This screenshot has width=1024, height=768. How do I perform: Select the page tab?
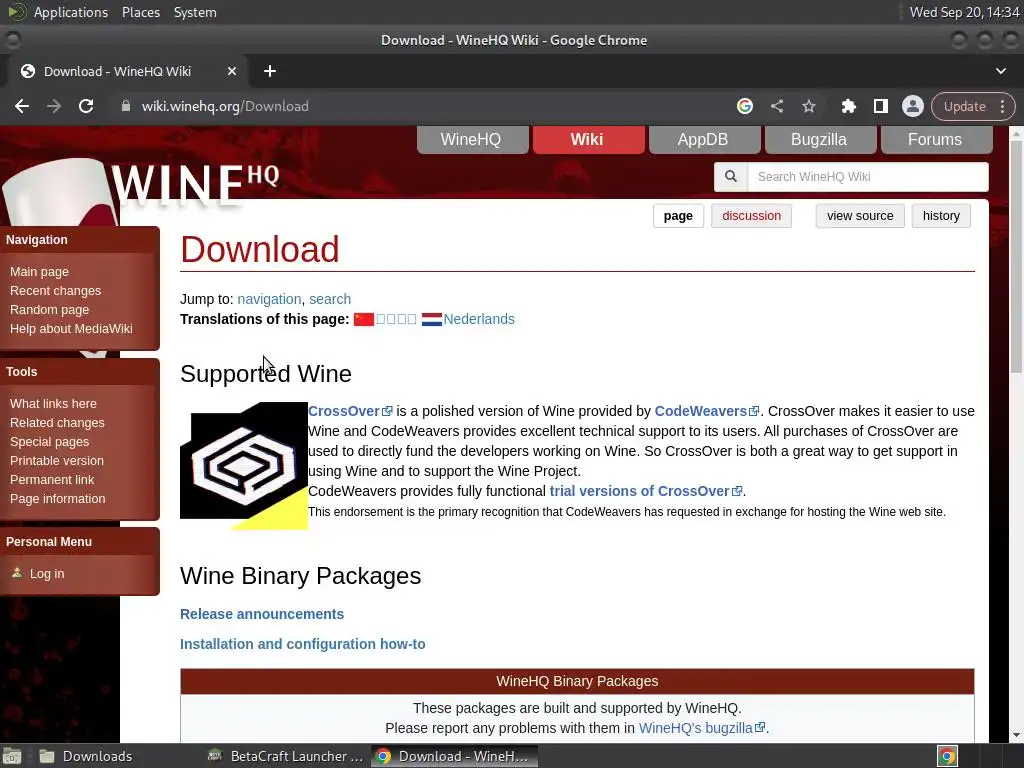pyautogui.click(x=678, y=216)
